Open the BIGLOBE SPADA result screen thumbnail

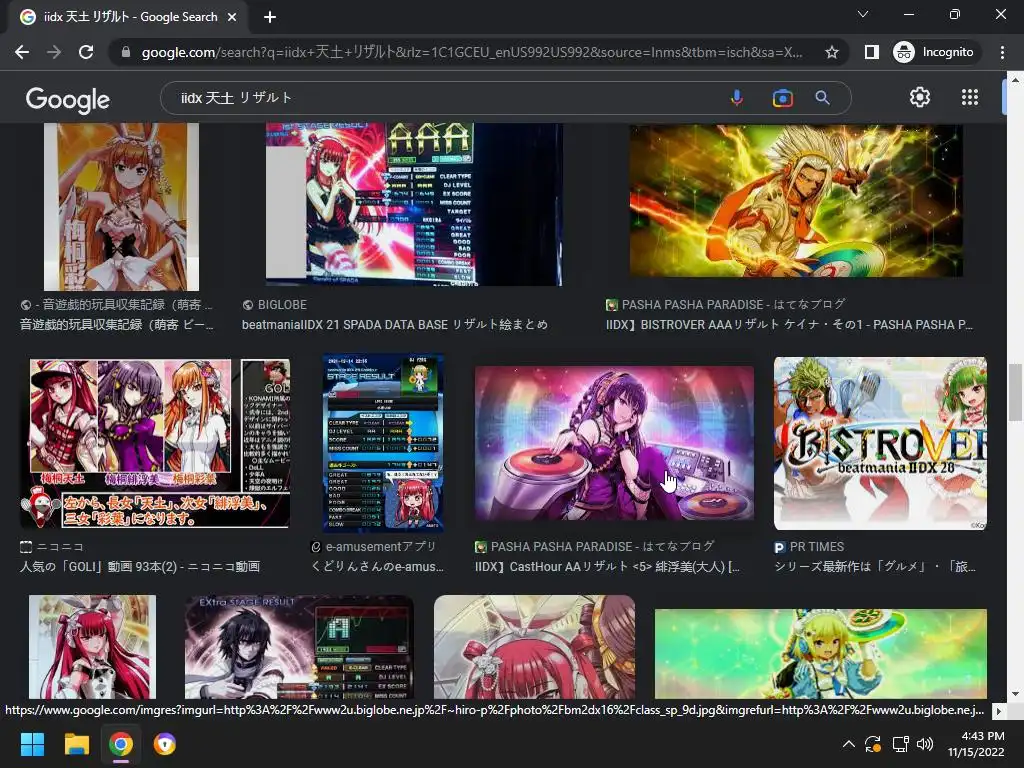(414, 204)
